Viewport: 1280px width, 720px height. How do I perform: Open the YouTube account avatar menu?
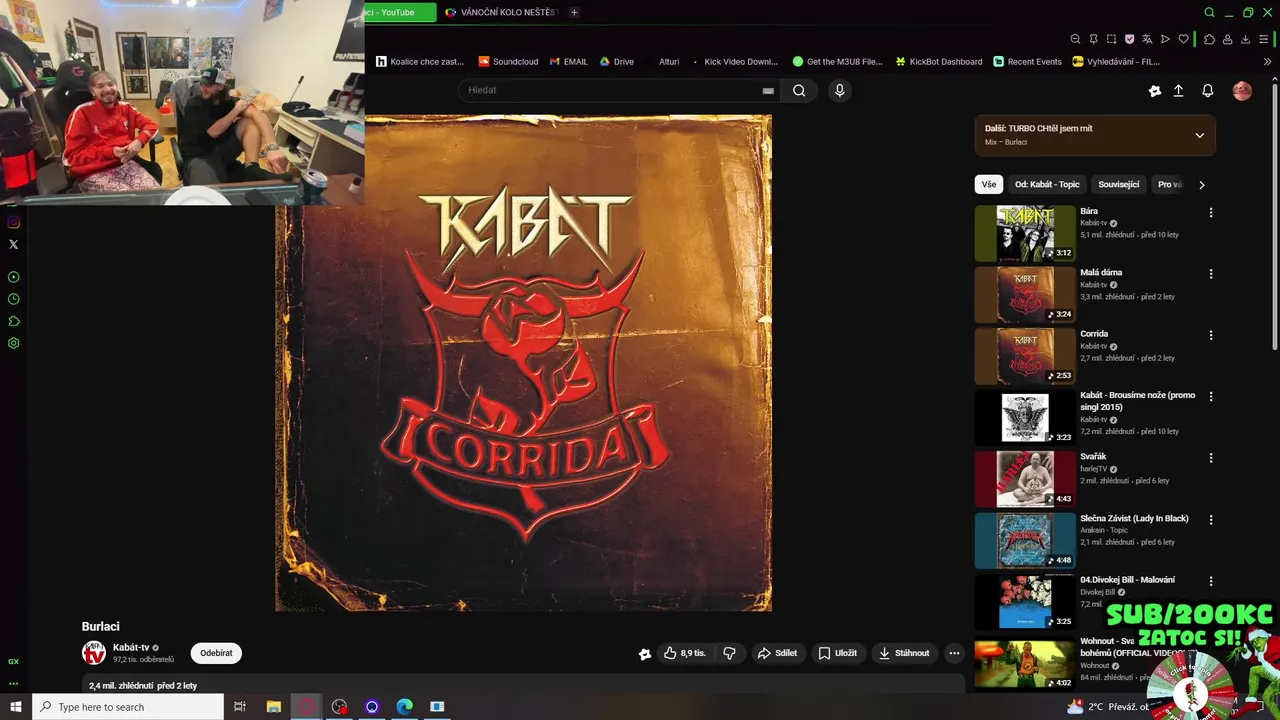1242,91
